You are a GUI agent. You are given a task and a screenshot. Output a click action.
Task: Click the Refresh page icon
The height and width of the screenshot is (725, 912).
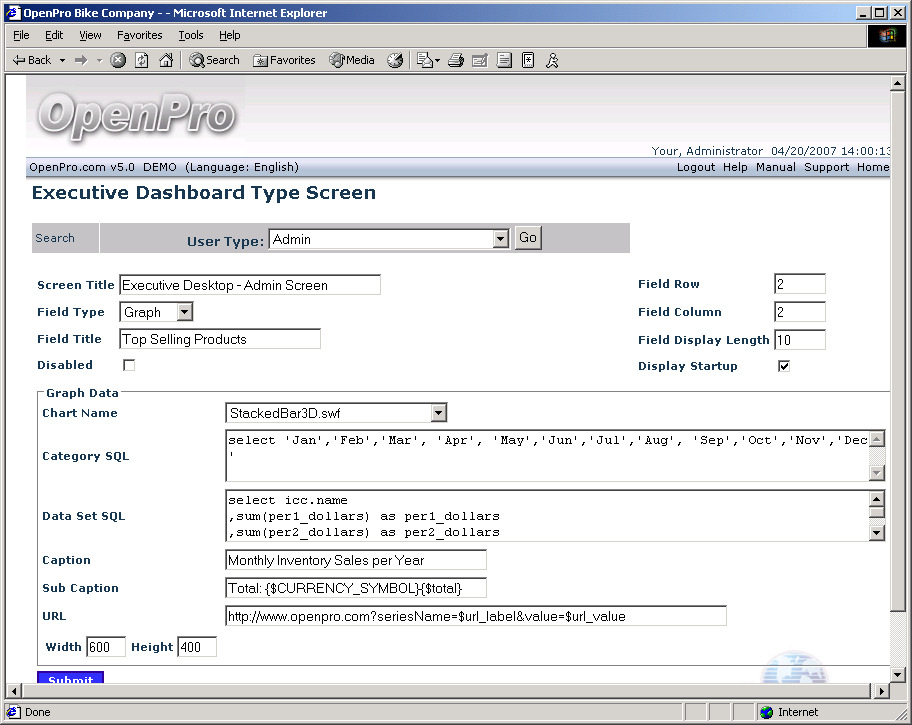141,60
